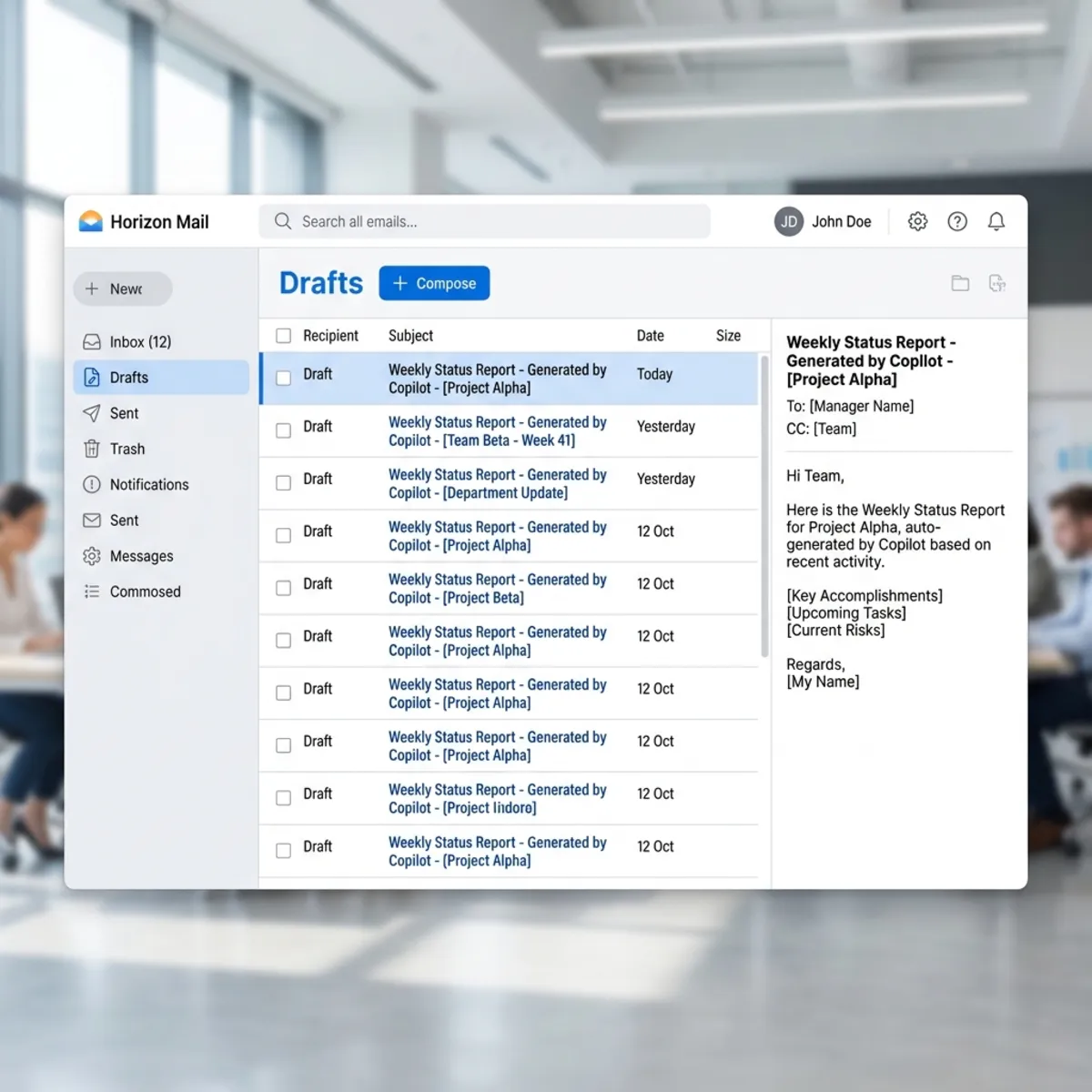Click the Trash bin icon
This screenshot has width=1092, height=1092.
92,449
